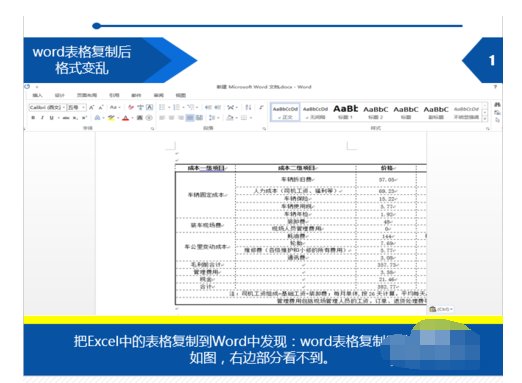Click the numbered list icon
This screenshot has height=383, width=522.
176,107
